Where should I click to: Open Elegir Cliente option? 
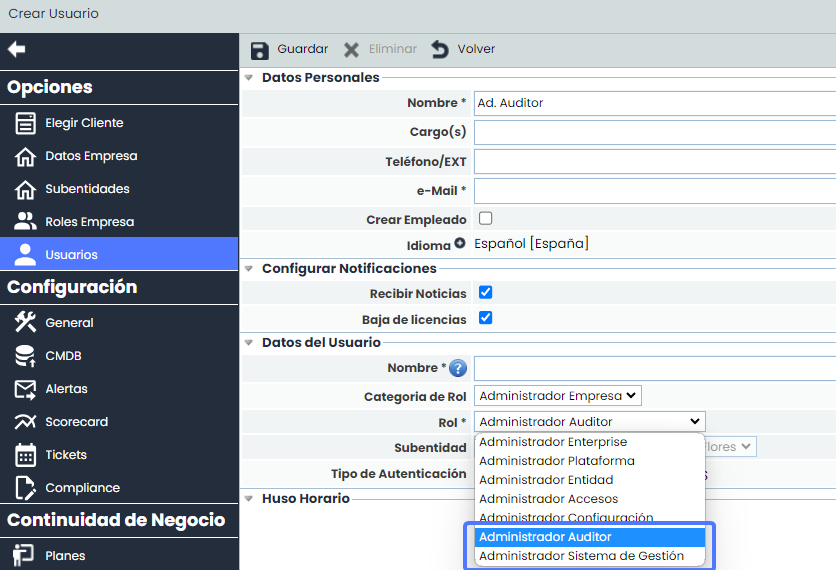[x=84, y=123]
